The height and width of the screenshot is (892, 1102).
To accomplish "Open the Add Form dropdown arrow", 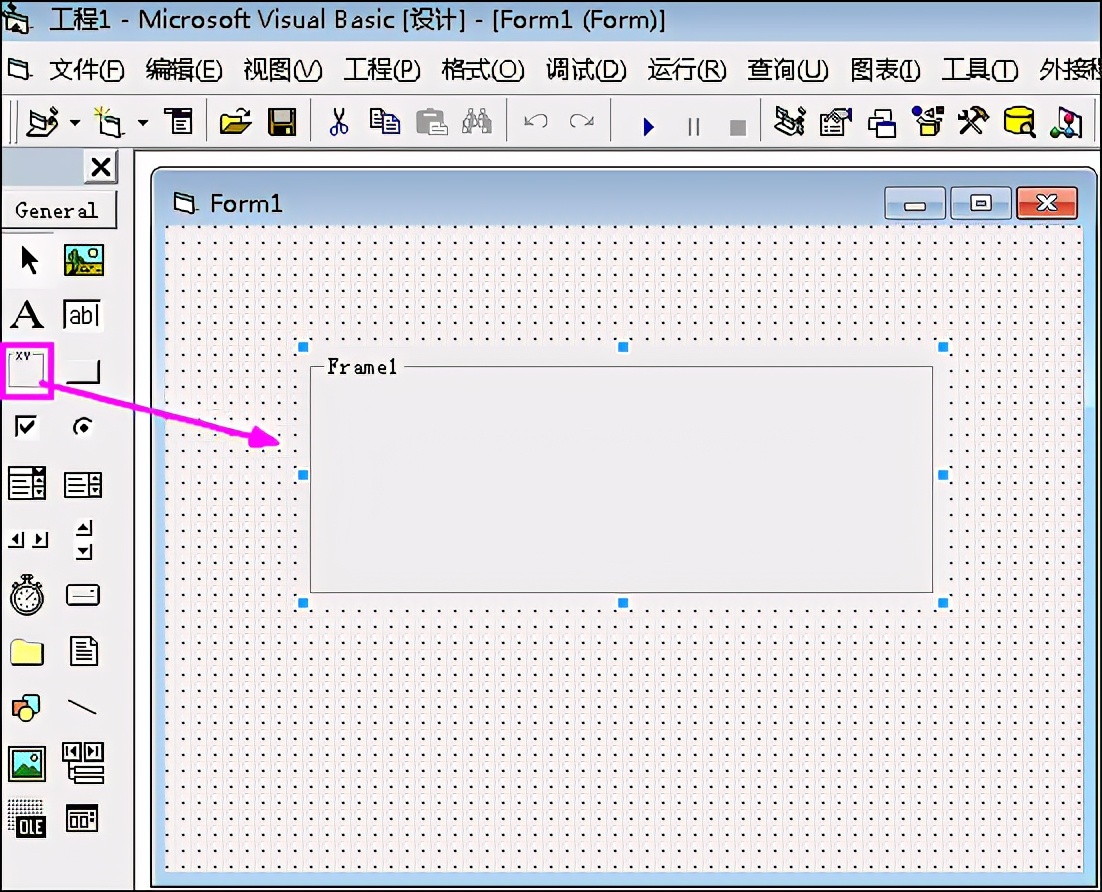I will coord(143,122).
